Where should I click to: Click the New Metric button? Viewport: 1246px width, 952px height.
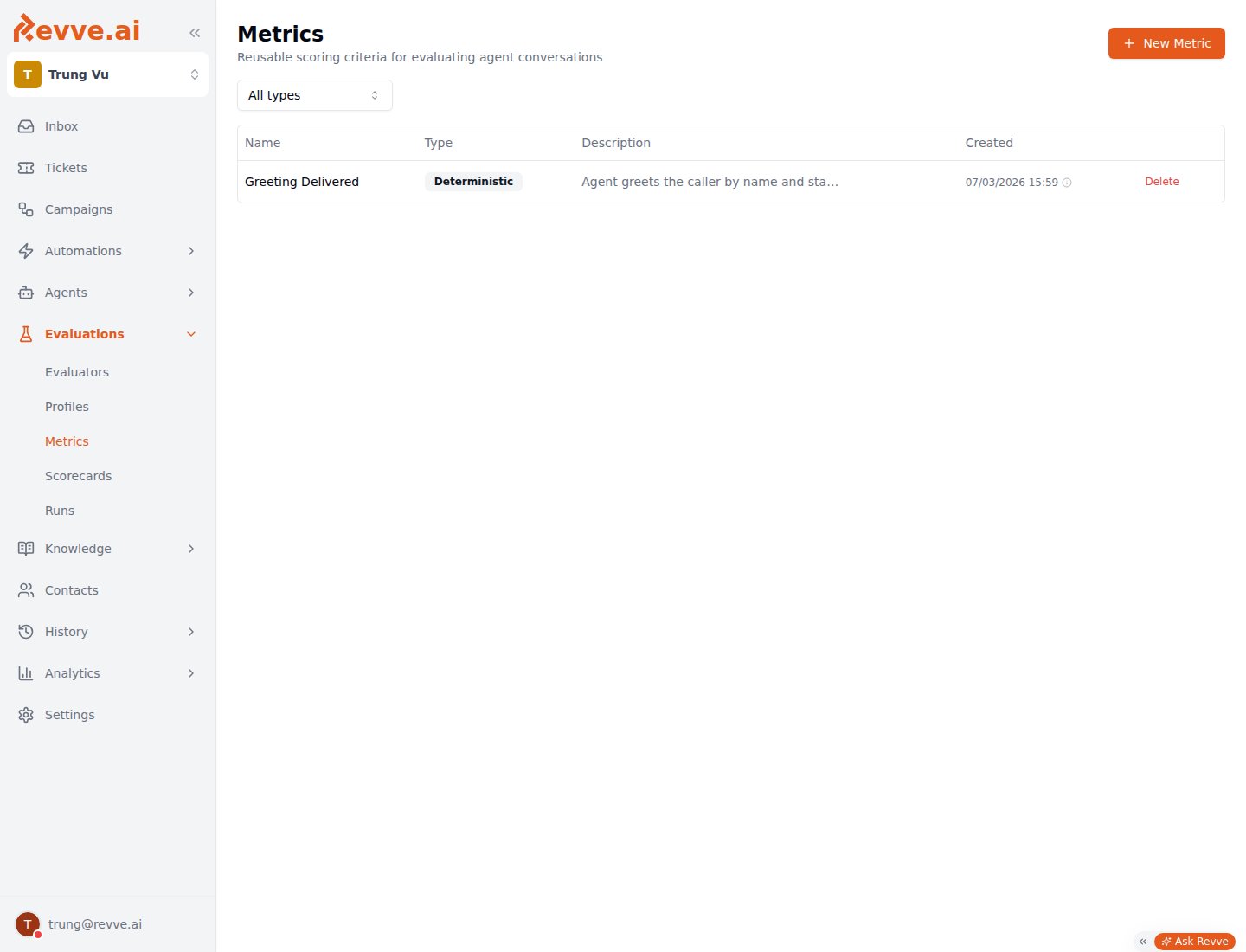pyautogui.click(x=1166, y=43)
